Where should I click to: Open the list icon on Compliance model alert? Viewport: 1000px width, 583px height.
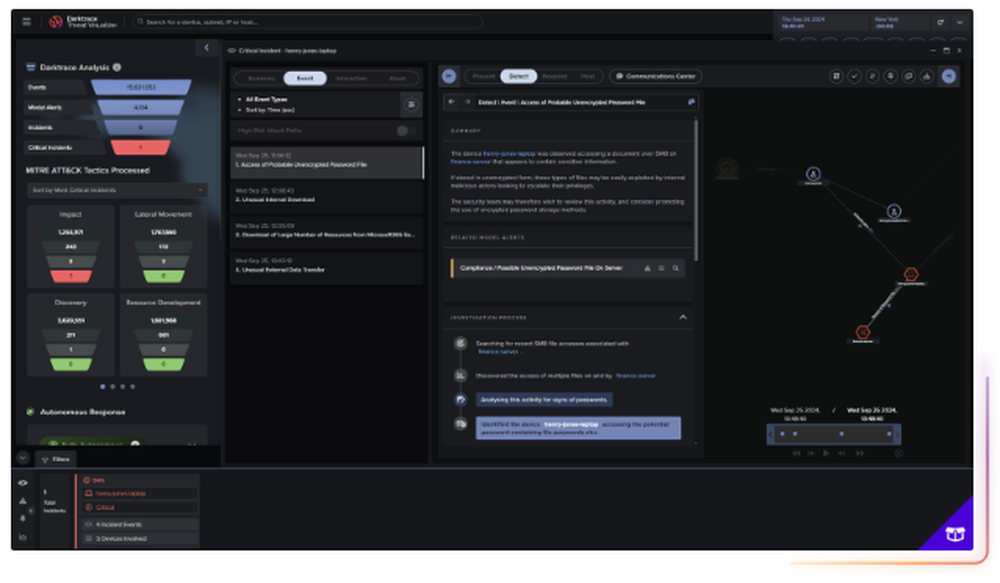coord(661,269)
